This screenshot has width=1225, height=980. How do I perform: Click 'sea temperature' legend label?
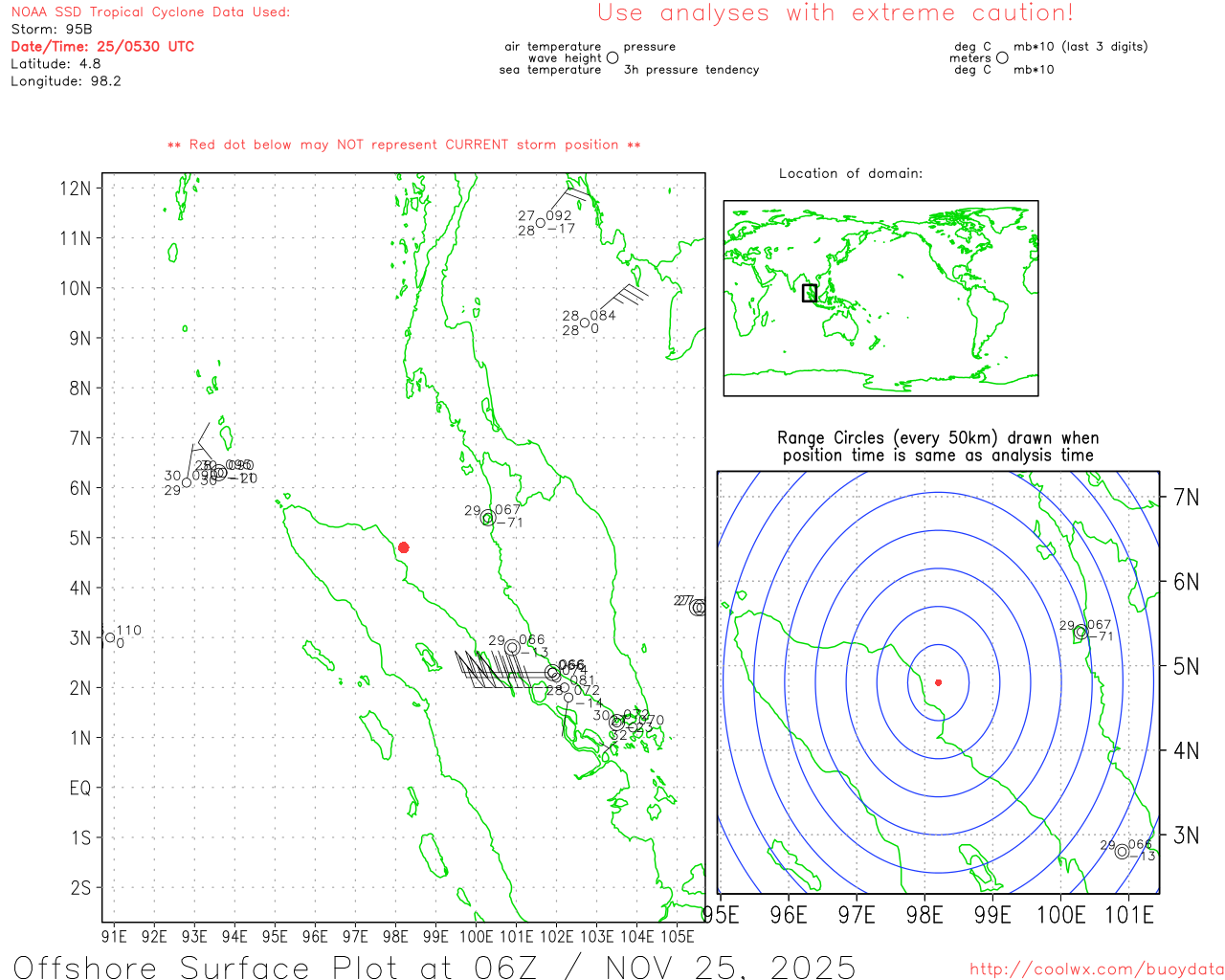(x=550, y=70)
